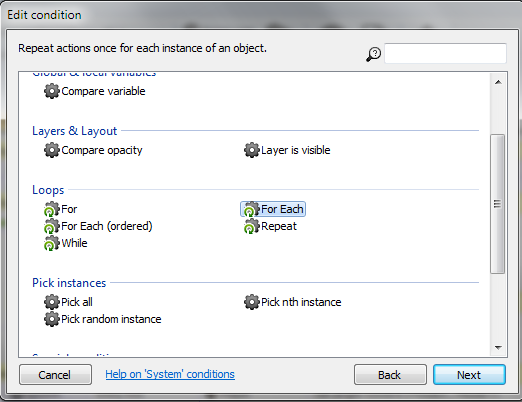Image resolution: width=522 pixels, height=402 pixels.
Task: Choose the For Each (ordered) loop icon
Action: click(x=52, y=226)
